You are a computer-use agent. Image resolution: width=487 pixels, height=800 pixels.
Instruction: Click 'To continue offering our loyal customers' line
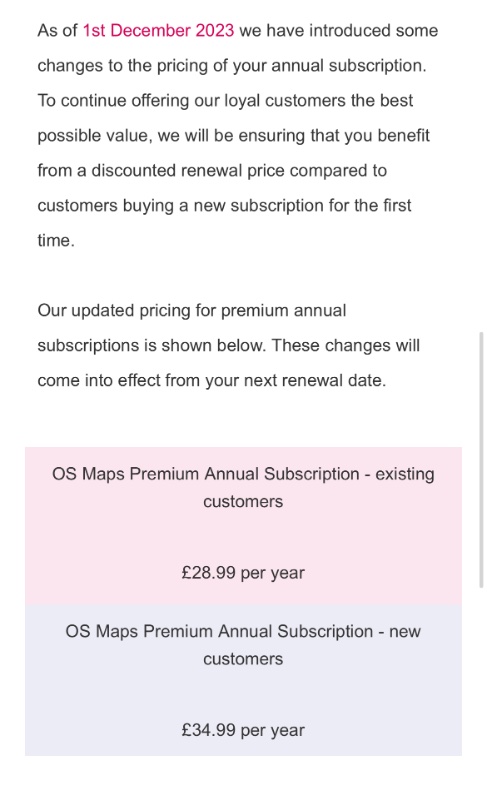(225, 101)
